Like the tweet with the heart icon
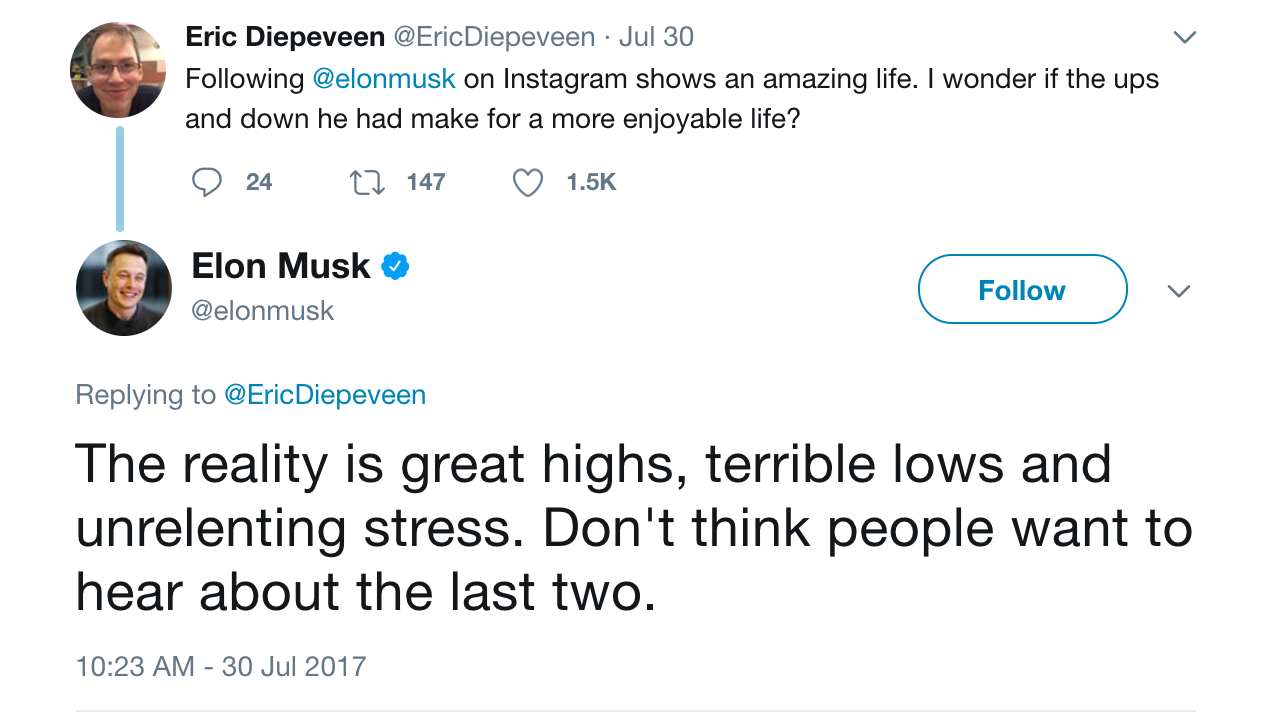1266x712 pixels. coord(528,183)
